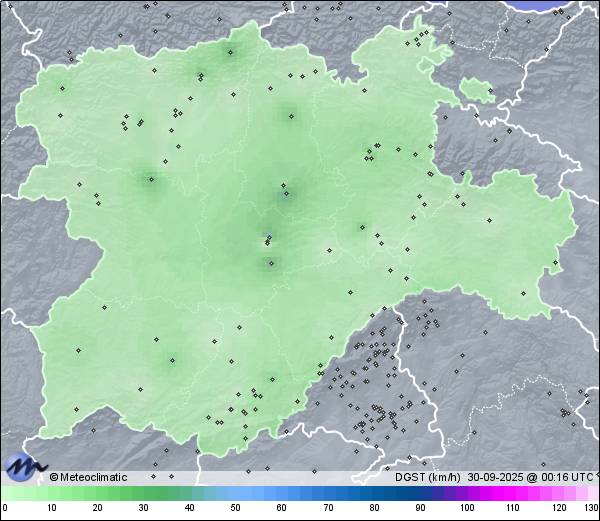Click the light green swatch at 10

click(x=52, y=493)
